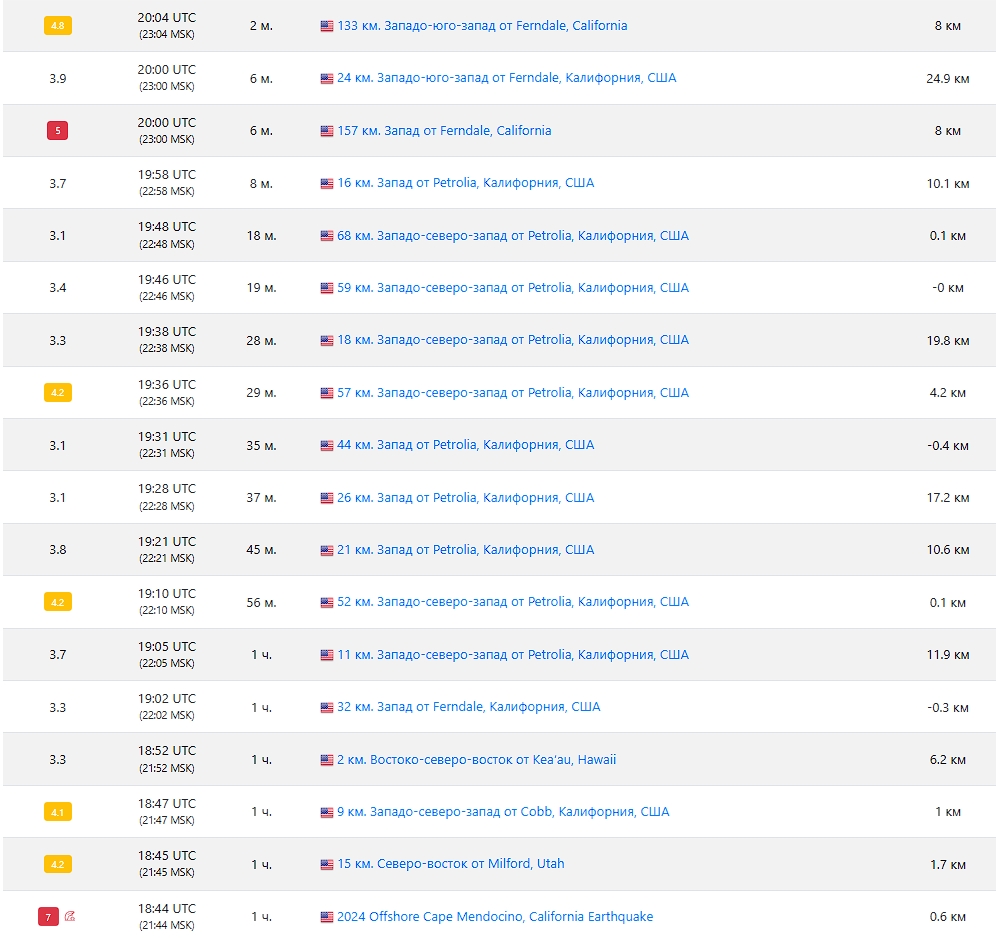Image resolution: width=996 pixels, height=938 pixels.
Task: Click US flag in 21 км Petrolia row
Action: pos(326,550)
